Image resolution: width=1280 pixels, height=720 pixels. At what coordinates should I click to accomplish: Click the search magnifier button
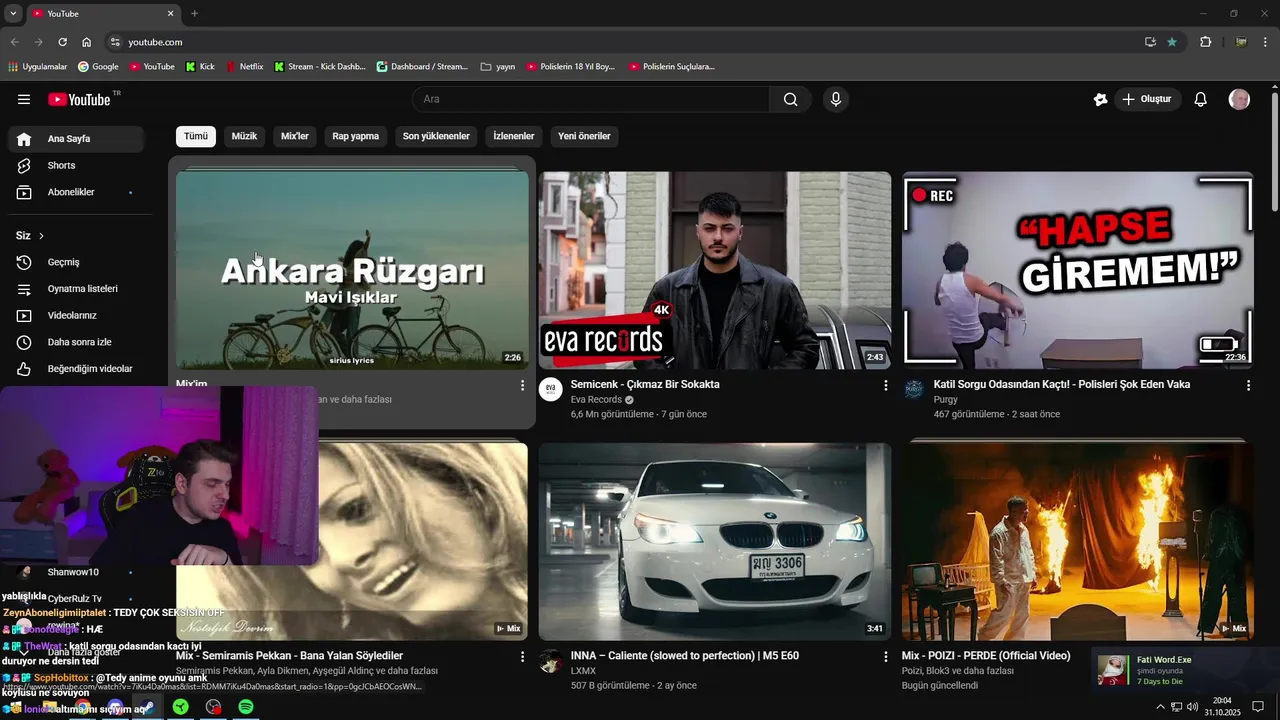(791, 99)
